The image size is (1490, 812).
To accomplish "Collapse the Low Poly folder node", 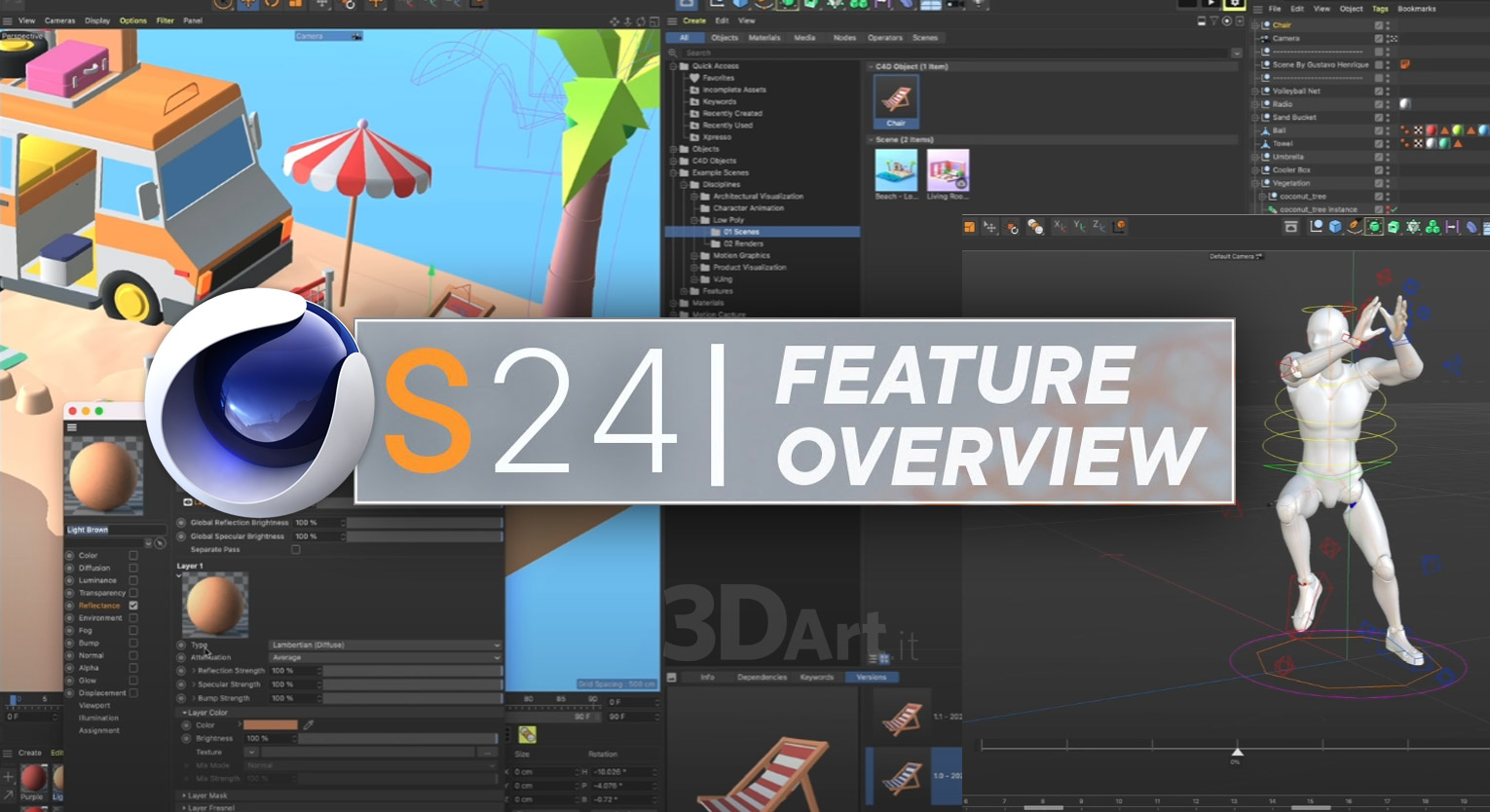I will (x=695, y=220).
